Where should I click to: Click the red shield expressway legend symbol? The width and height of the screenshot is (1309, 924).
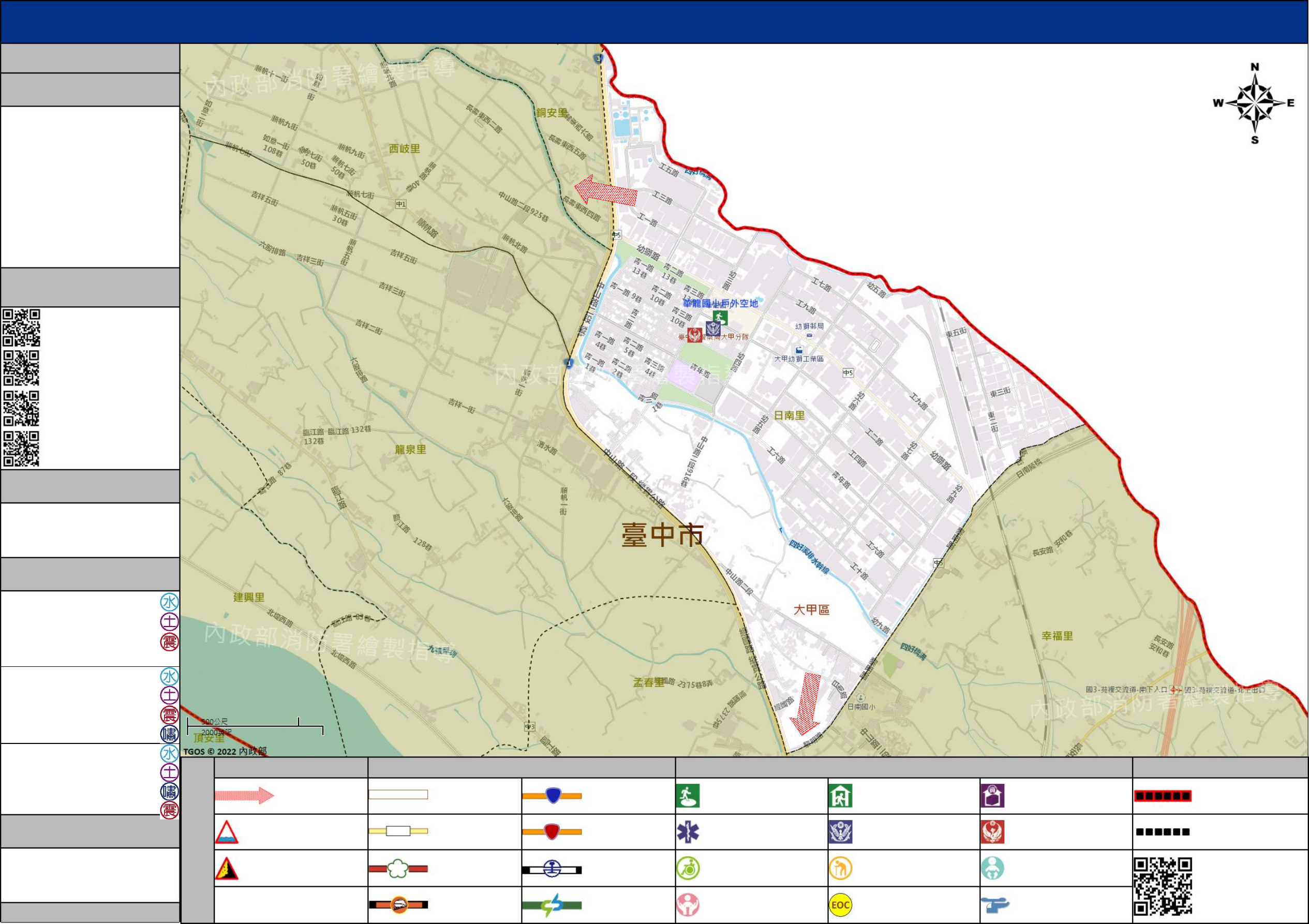pos(552,832)
